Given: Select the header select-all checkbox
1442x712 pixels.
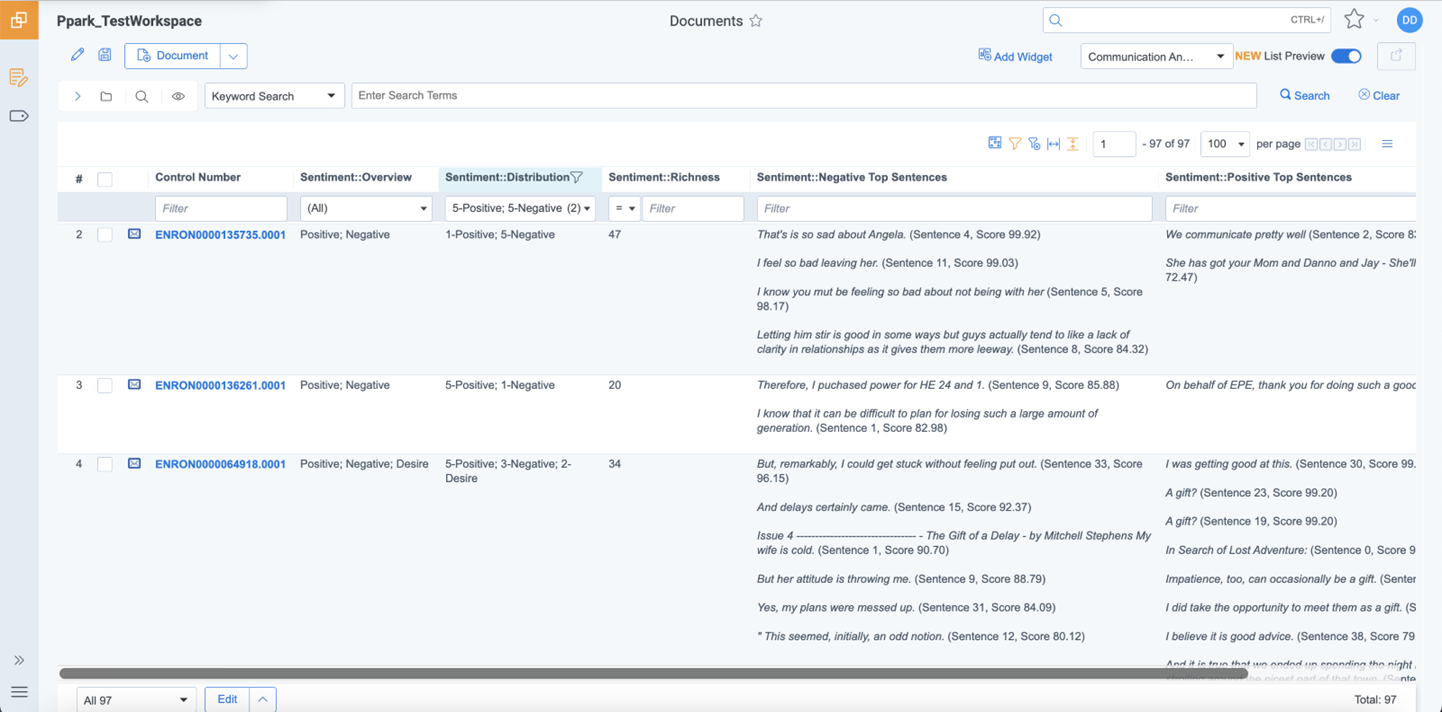Looking at the screenshot, I should pyautogui.click(x=104, y=177).
